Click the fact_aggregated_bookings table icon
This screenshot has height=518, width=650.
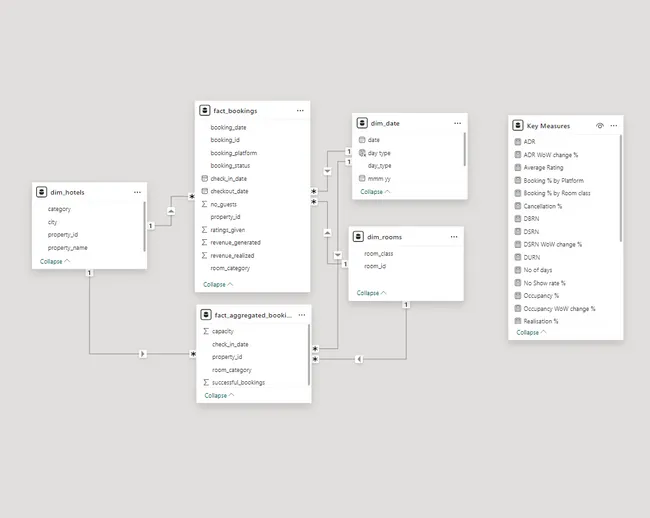pyautogui.click(x=206, y=315)
